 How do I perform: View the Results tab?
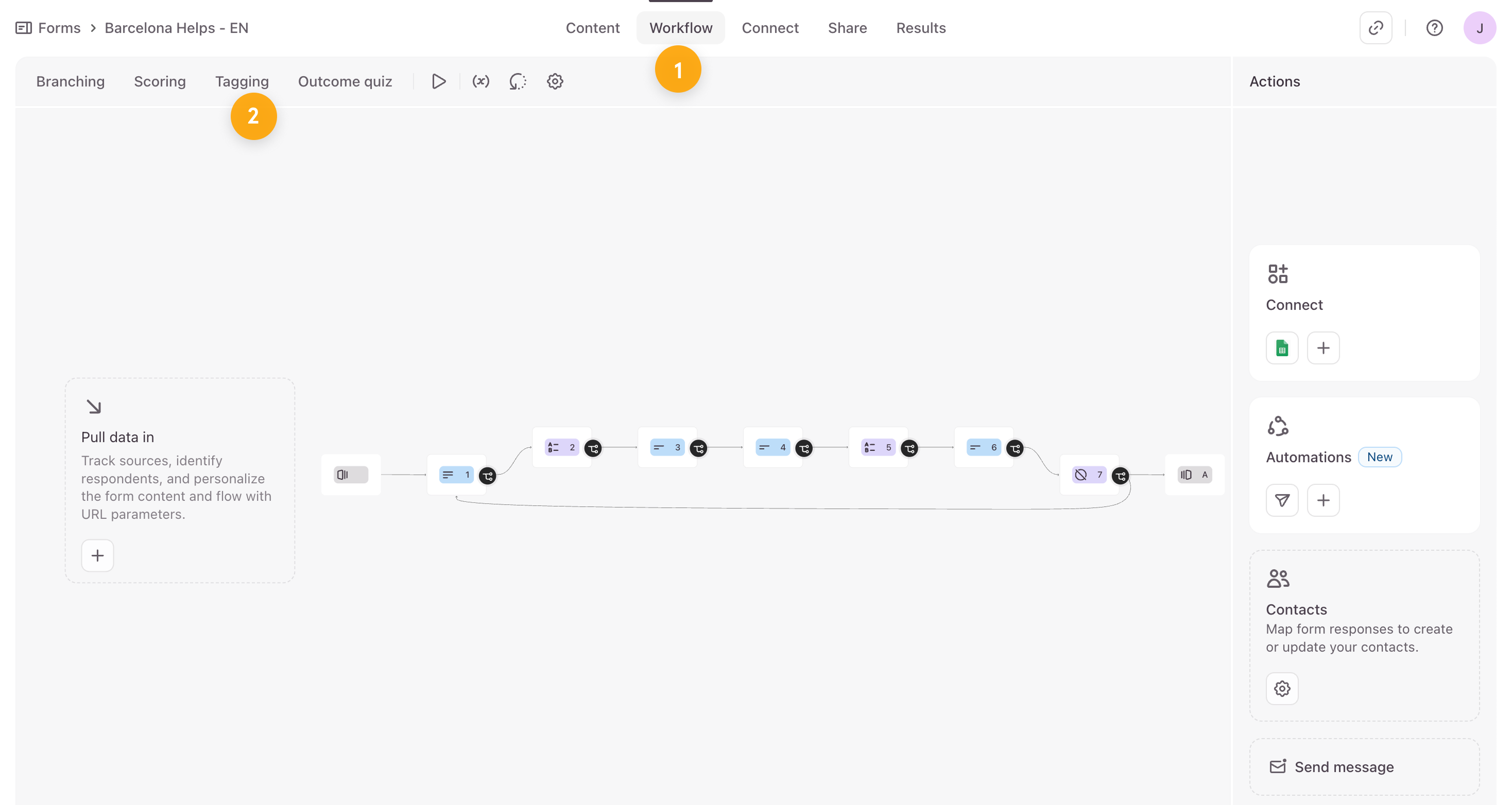(x=920, y=28)
